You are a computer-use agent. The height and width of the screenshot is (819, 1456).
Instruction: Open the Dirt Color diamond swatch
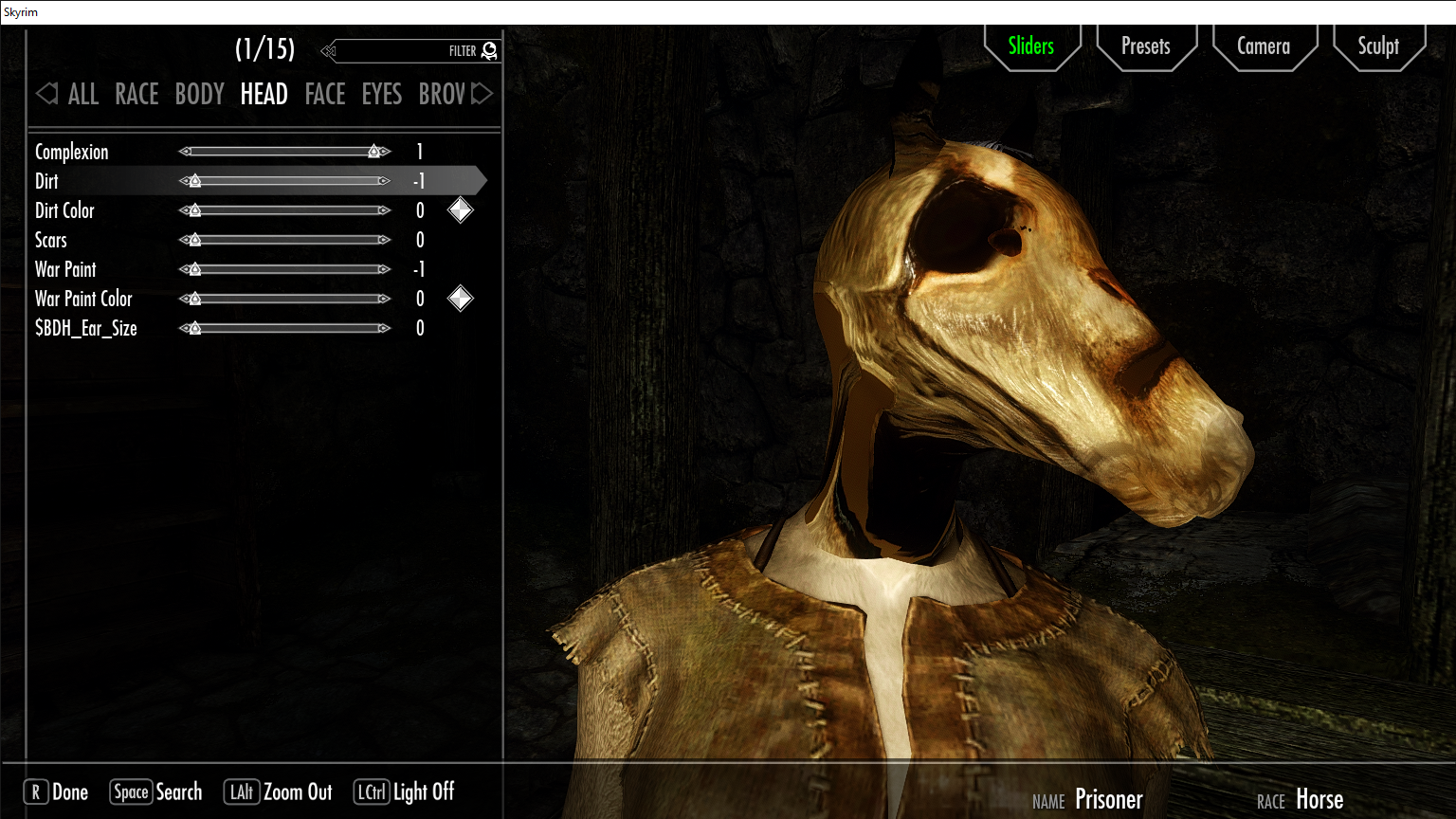[460, 210]
